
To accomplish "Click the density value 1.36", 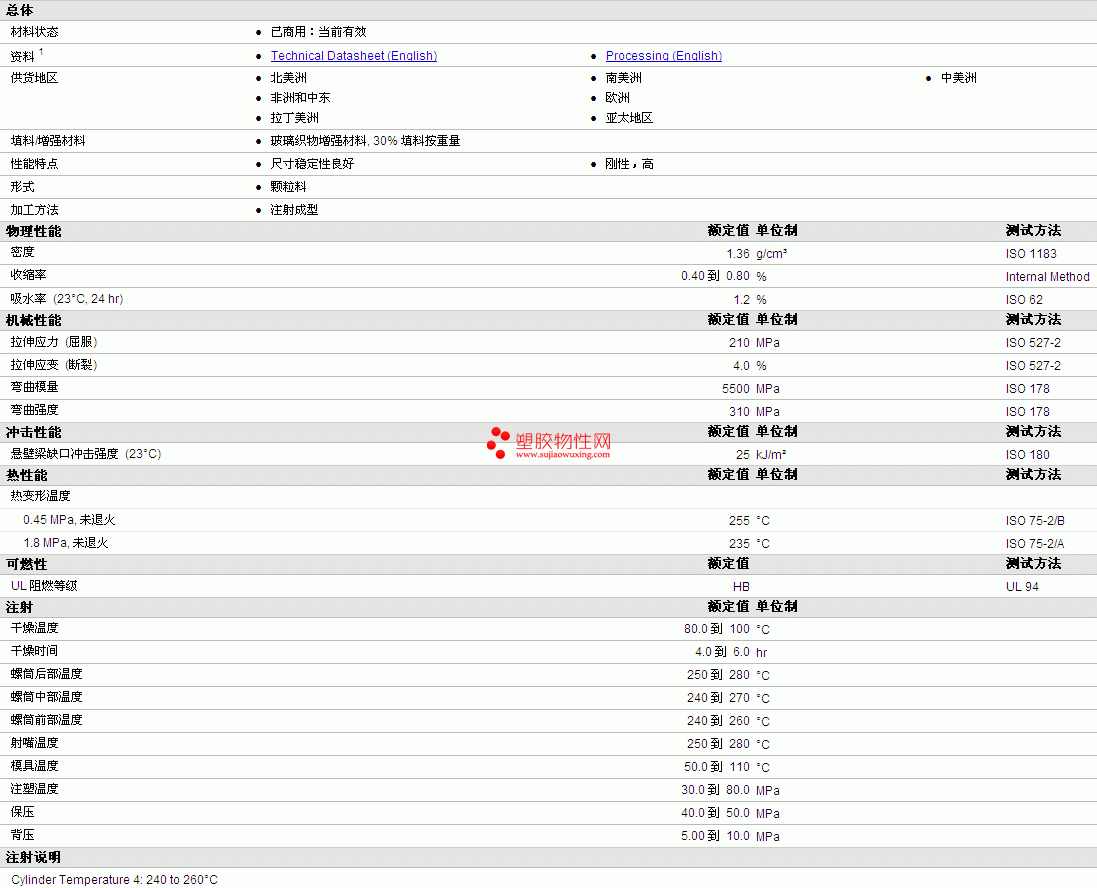I will pos(738,254).
